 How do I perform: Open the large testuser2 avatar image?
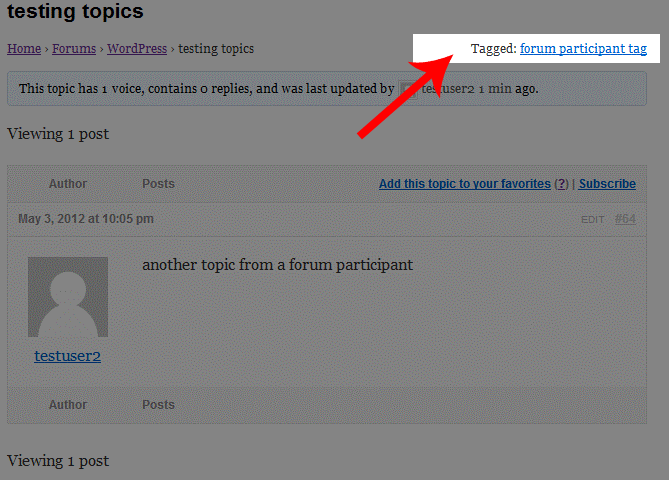68,297
